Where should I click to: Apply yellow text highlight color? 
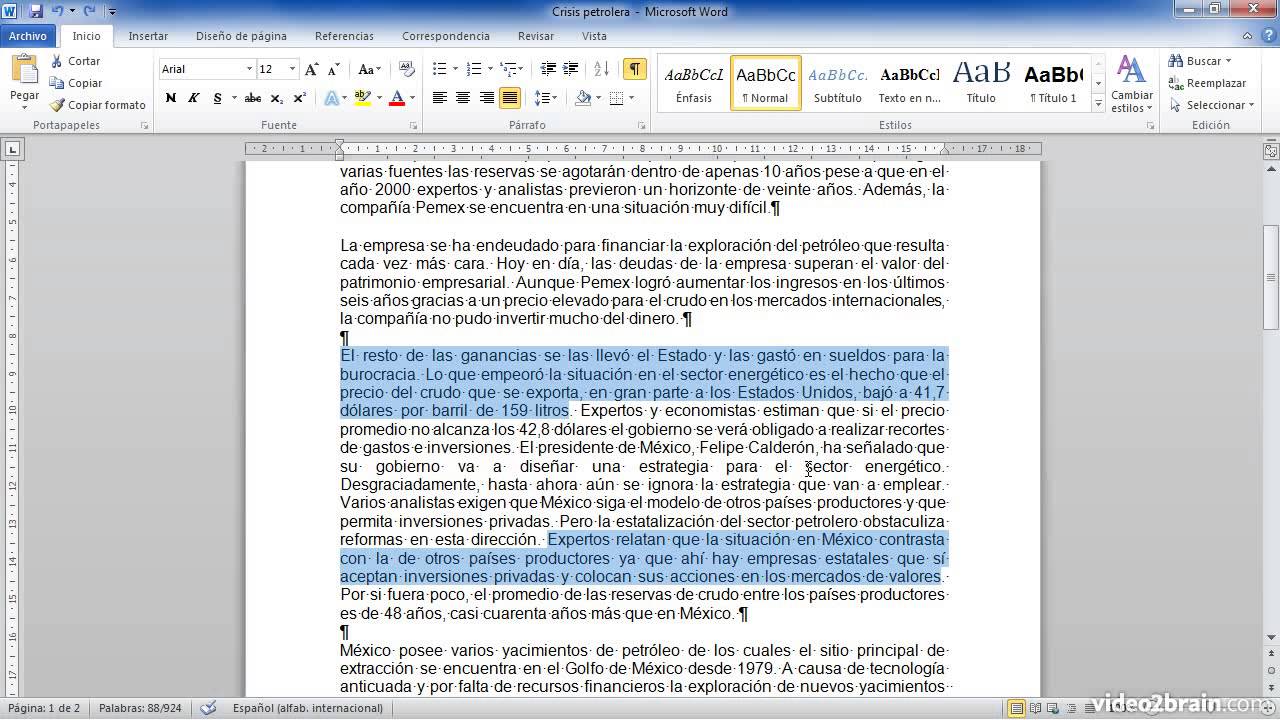pos(361,98)
